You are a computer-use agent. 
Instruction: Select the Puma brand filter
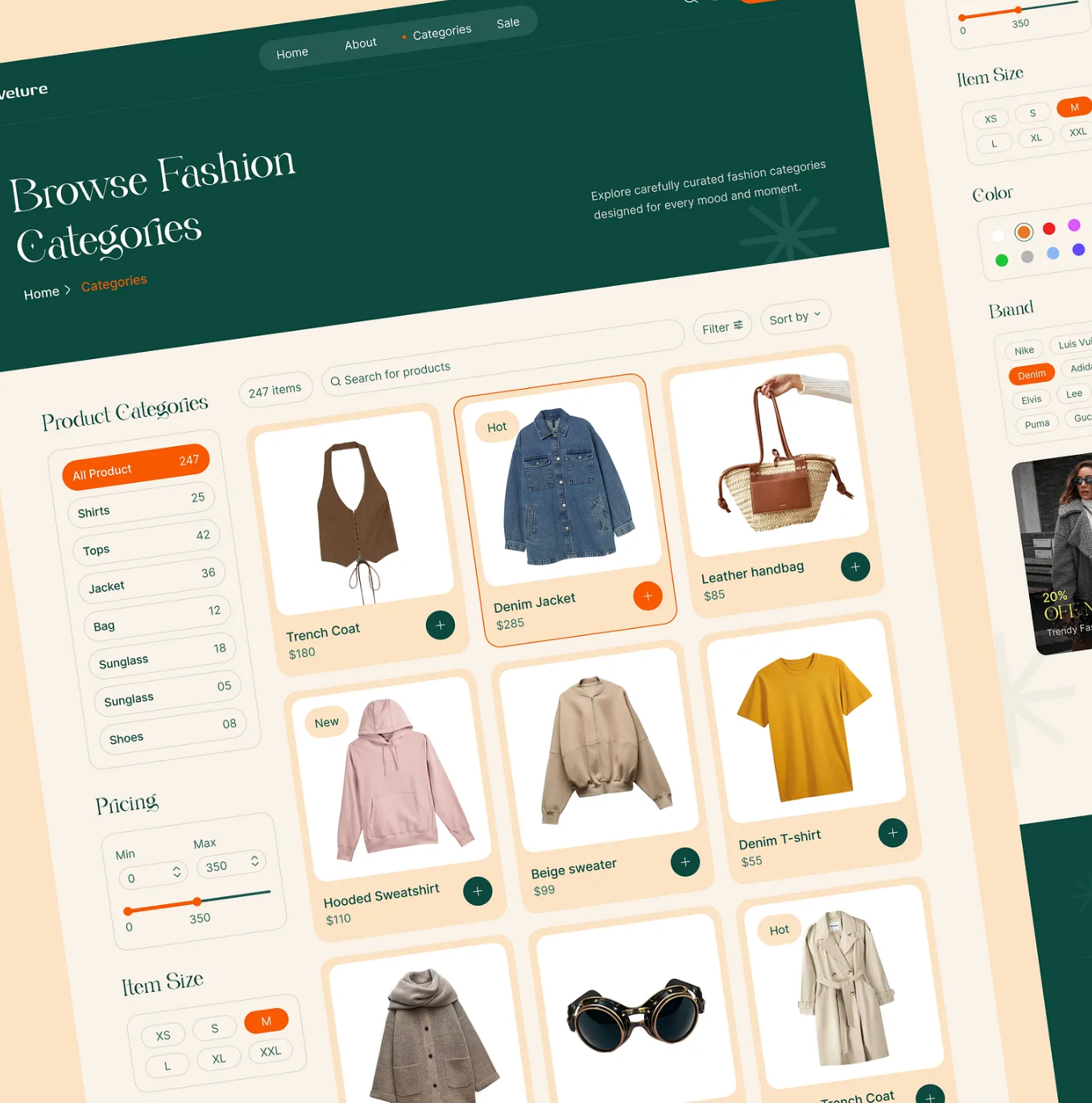click(x=1037, y=423)
